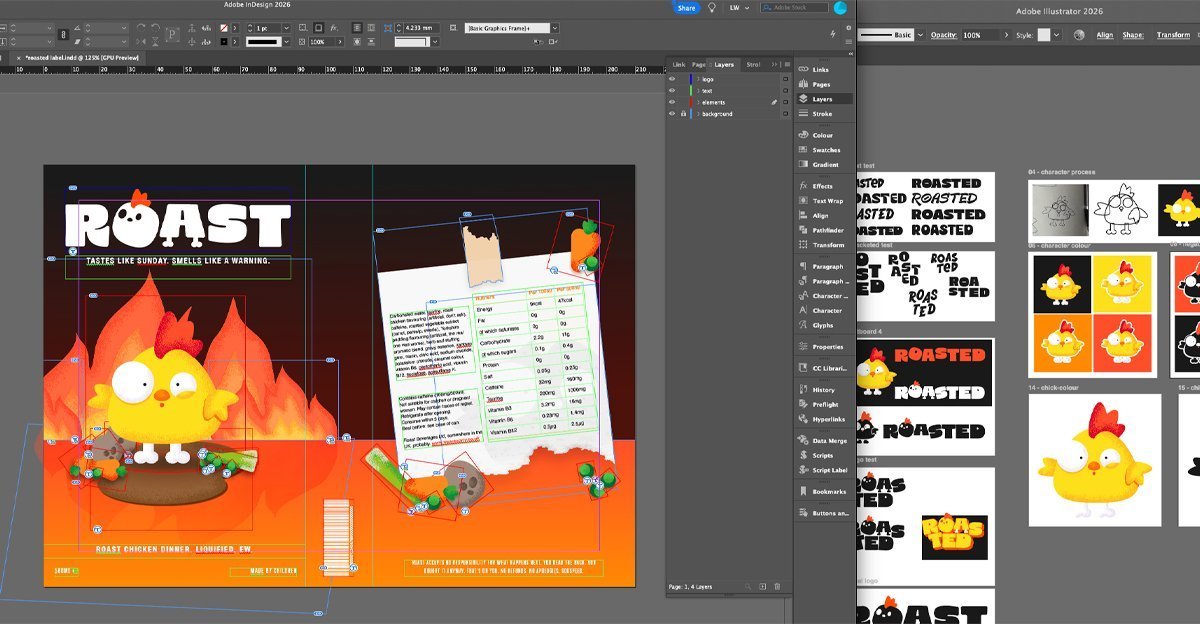
Task: Unlock the background layer
Action: point(682,114)
